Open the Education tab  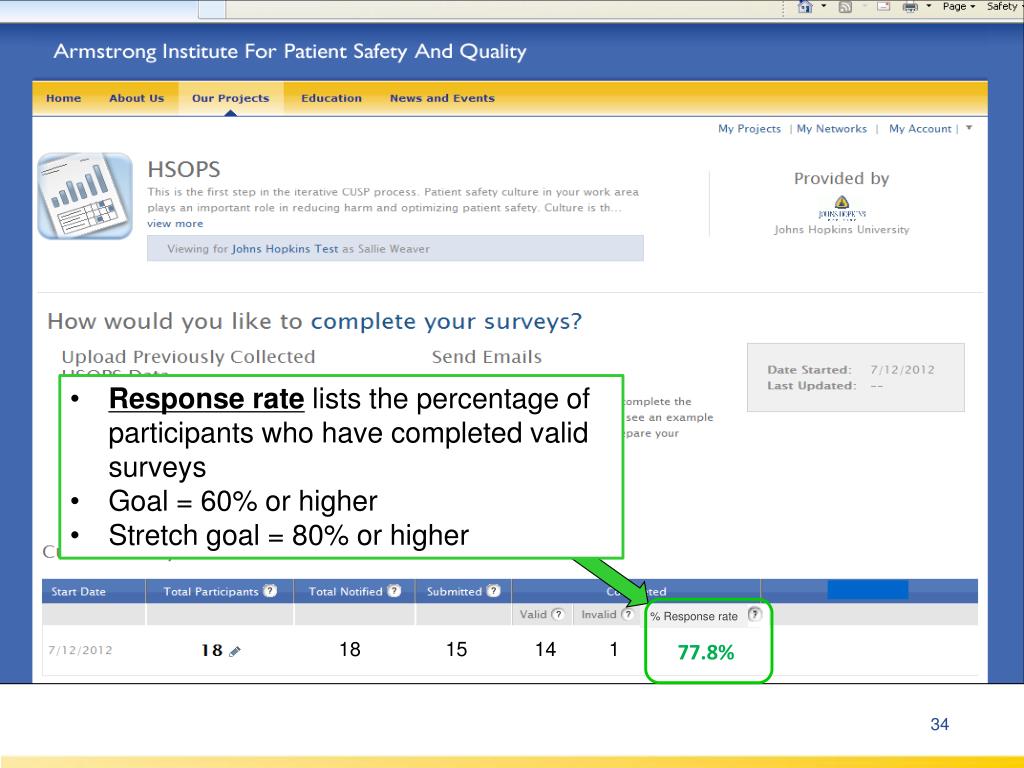point(331,98)
